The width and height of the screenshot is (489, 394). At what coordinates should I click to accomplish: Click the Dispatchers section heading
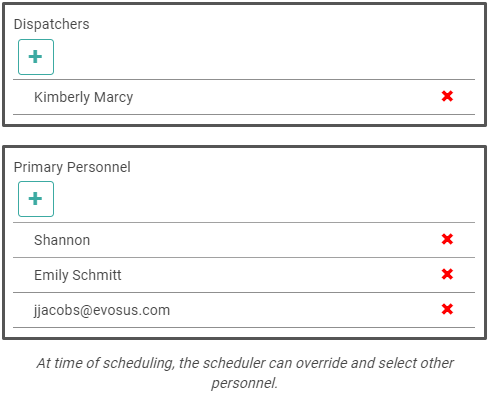tap(52, 24)
